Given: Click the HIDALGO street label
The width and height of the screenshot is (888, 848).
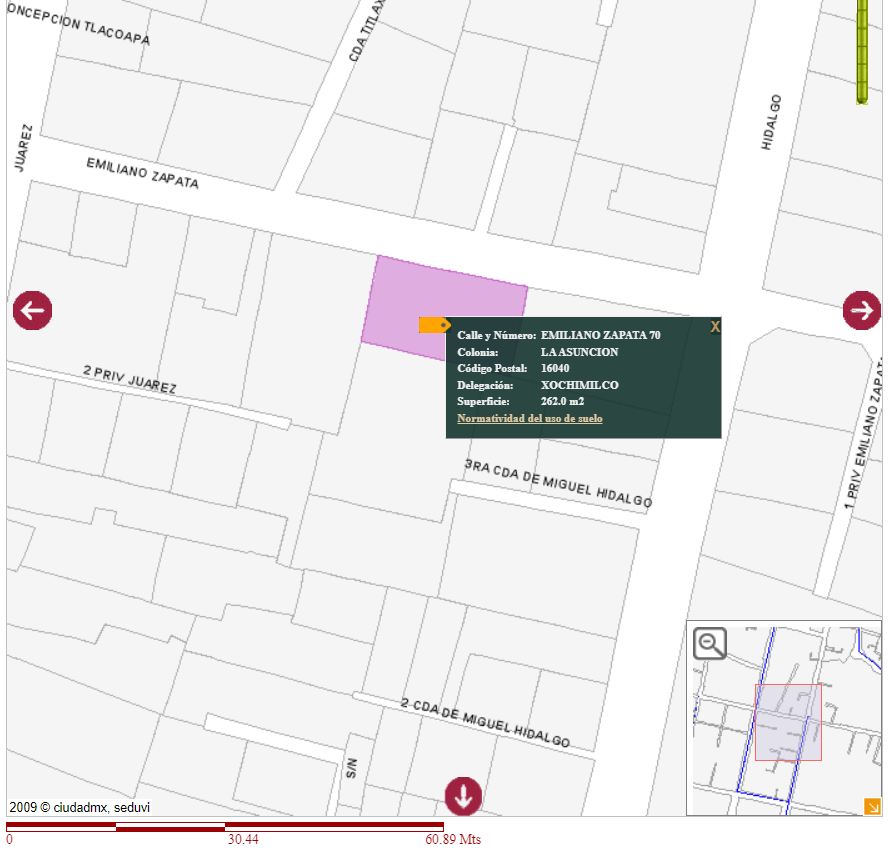Looking at the screenshot, I should click(771, 122).
